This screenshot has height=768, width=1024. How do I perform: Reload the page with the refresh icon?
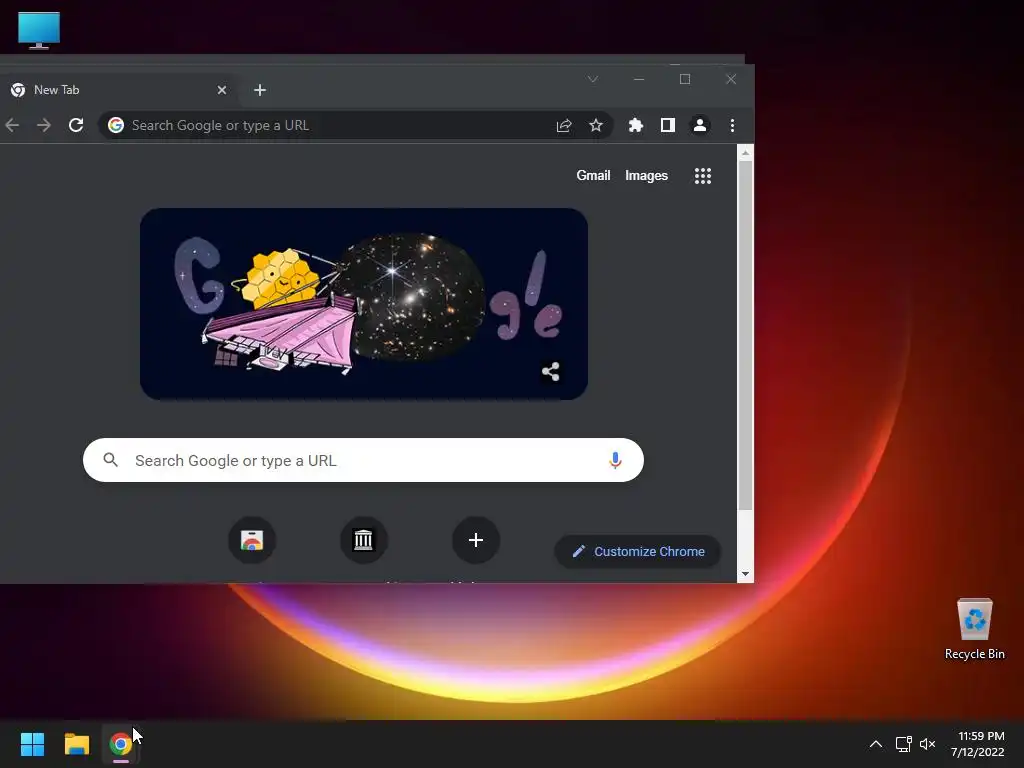[x=76, y=125]
